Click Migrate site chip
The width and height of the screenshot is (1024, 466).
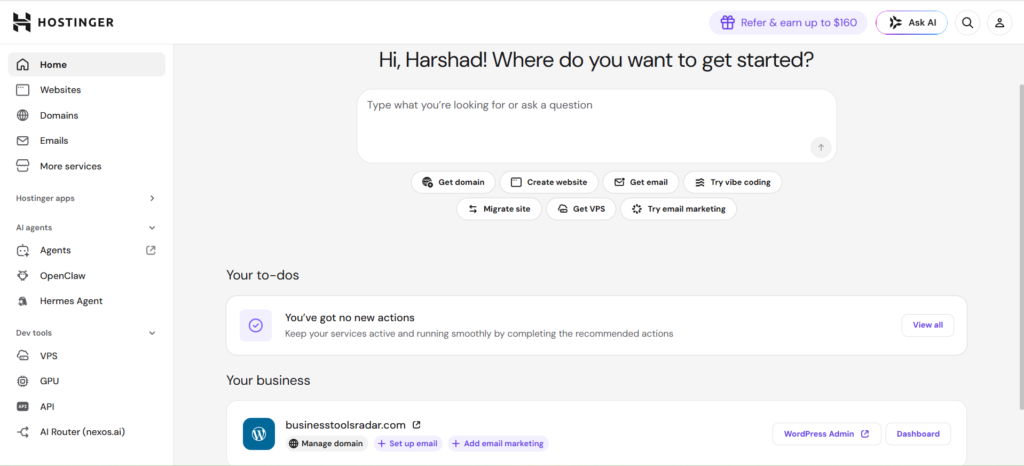[x=499, y=209]
